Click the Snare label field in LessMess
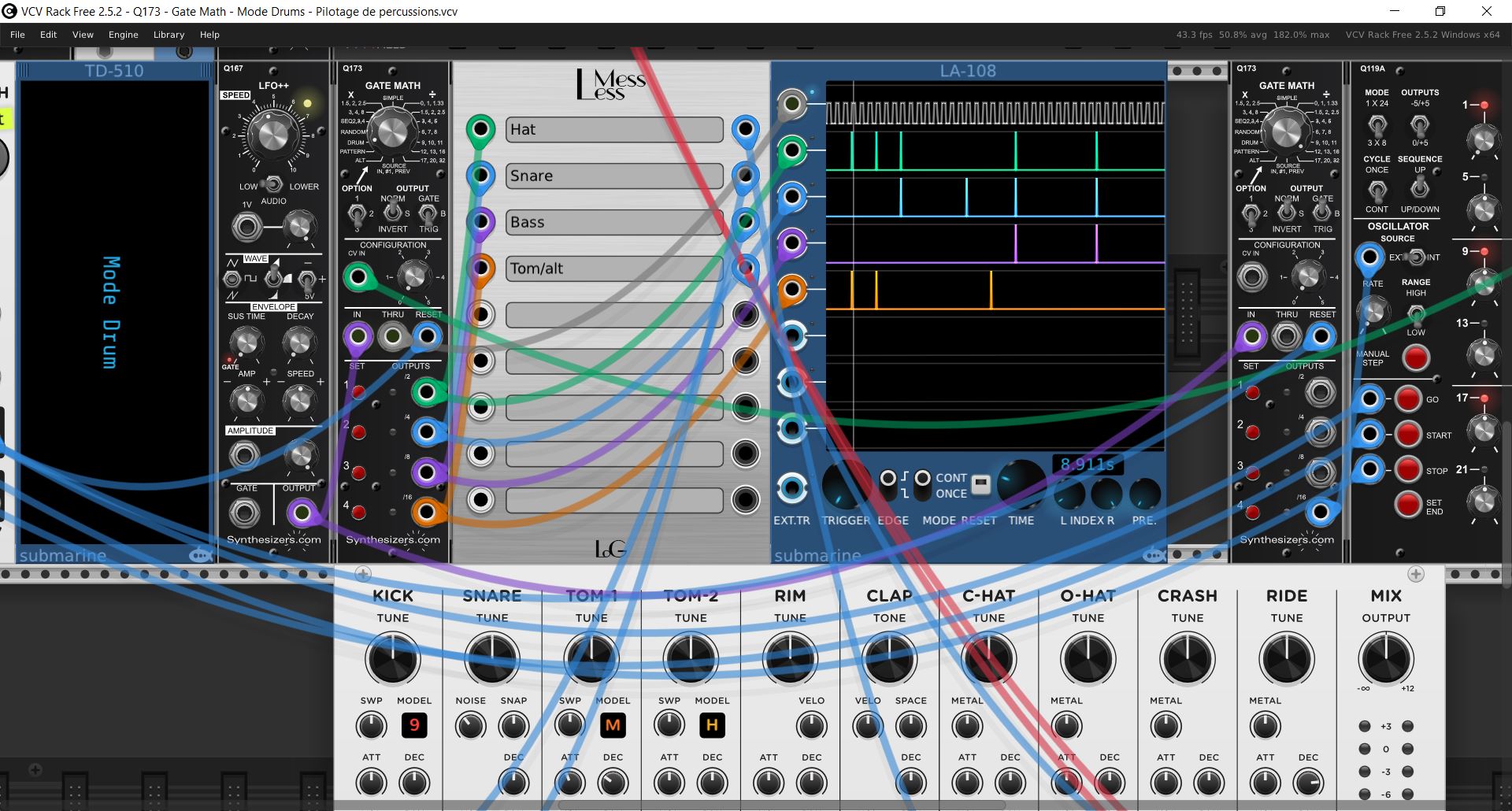Screen dimensions: 1512x811 [614, 176]
